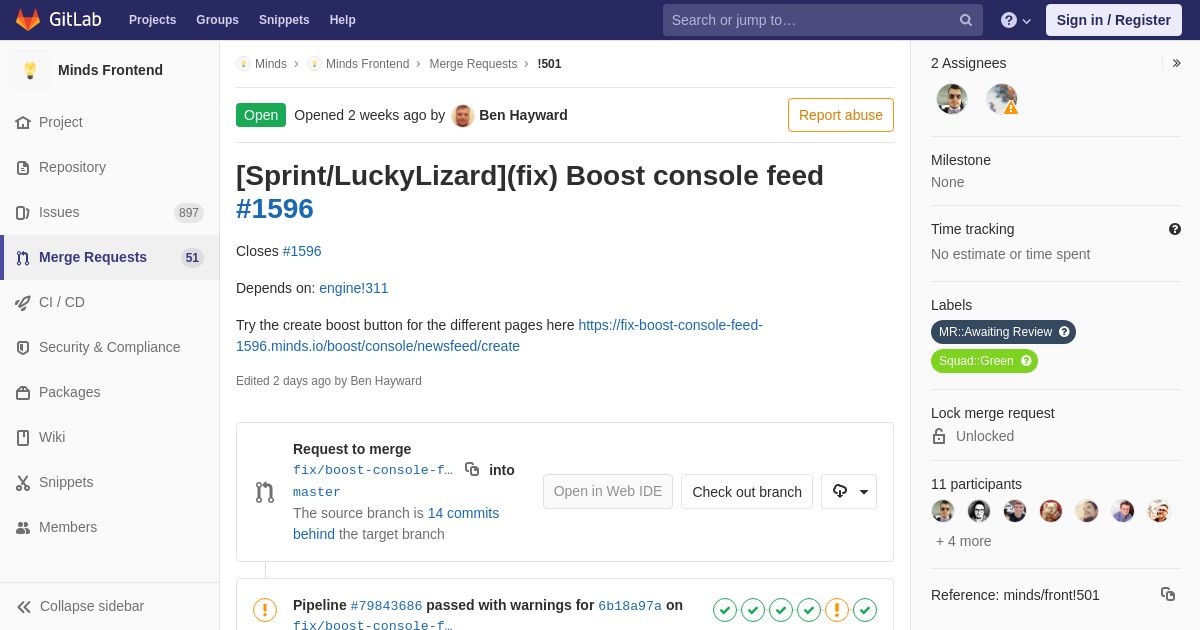Click the second assignee avatar with warning
The image size is (1200, 630).
click(x=1002, y=99)
